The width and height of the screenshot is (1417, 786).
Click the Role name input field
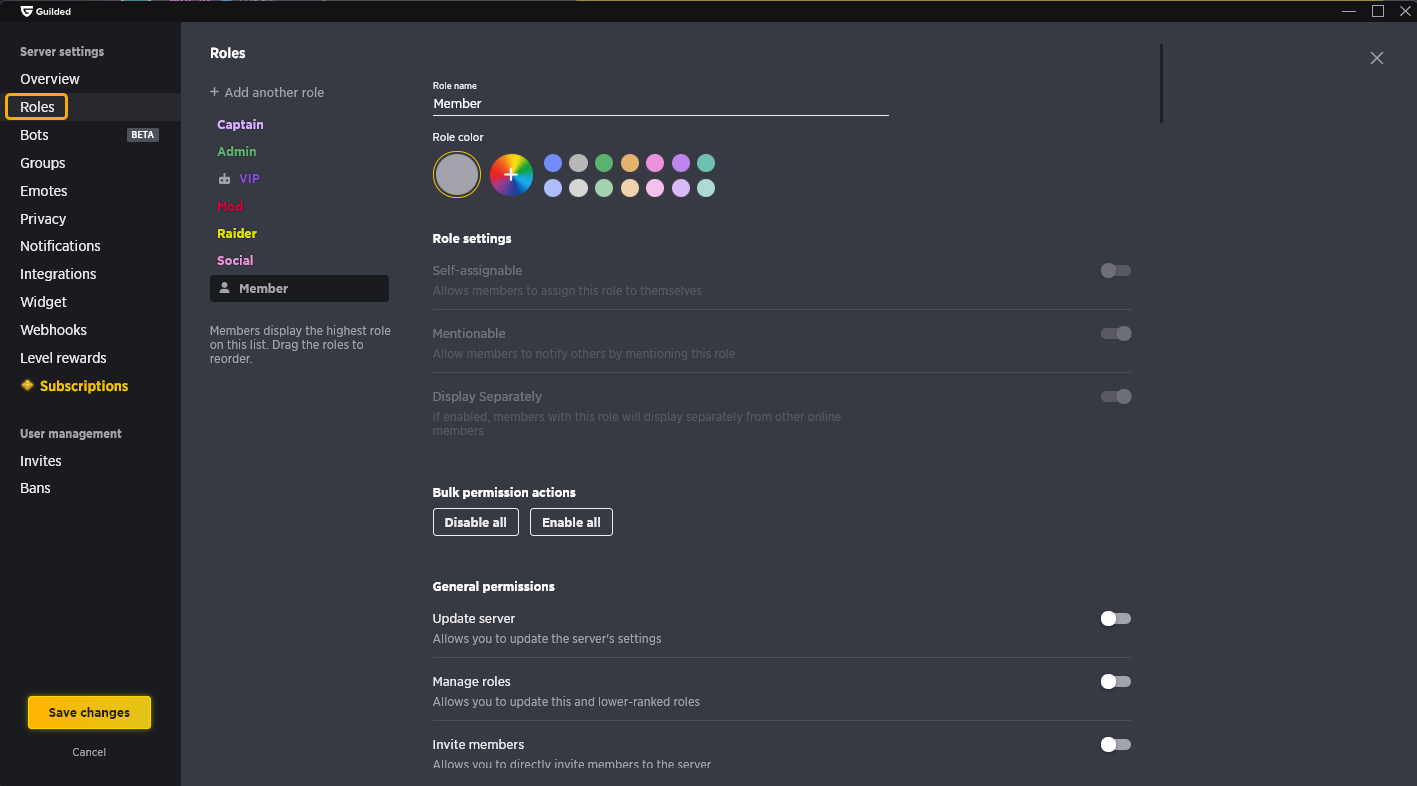[x=660, y=104]
